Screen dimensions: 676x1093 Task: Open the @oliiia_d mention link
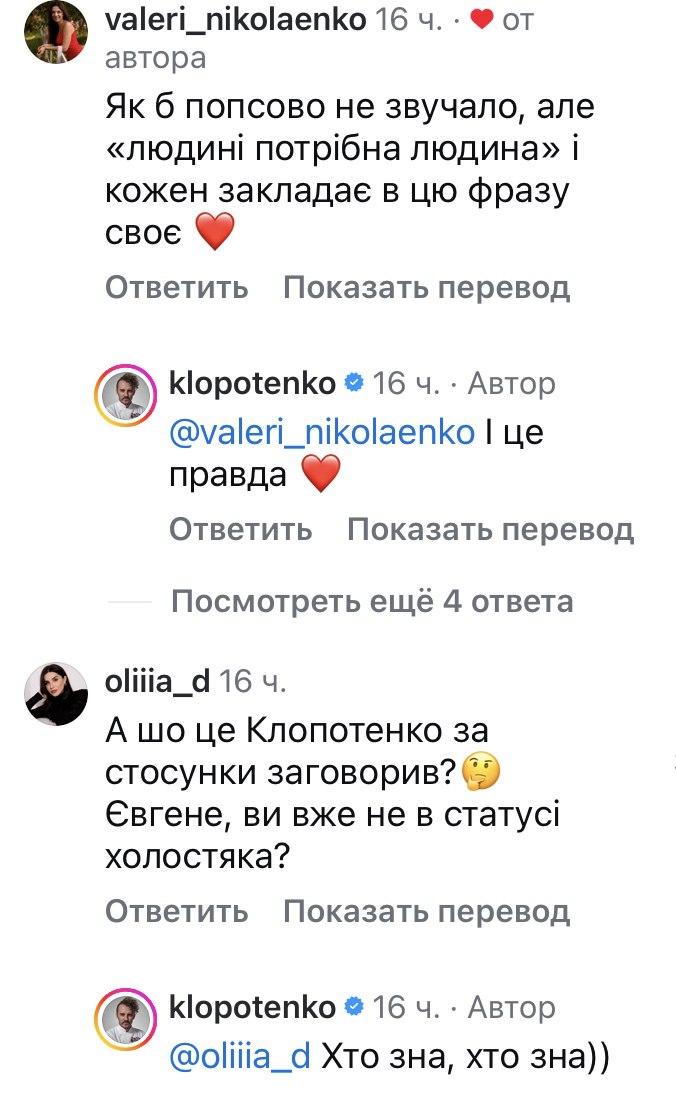click(x=240, y=1056)
